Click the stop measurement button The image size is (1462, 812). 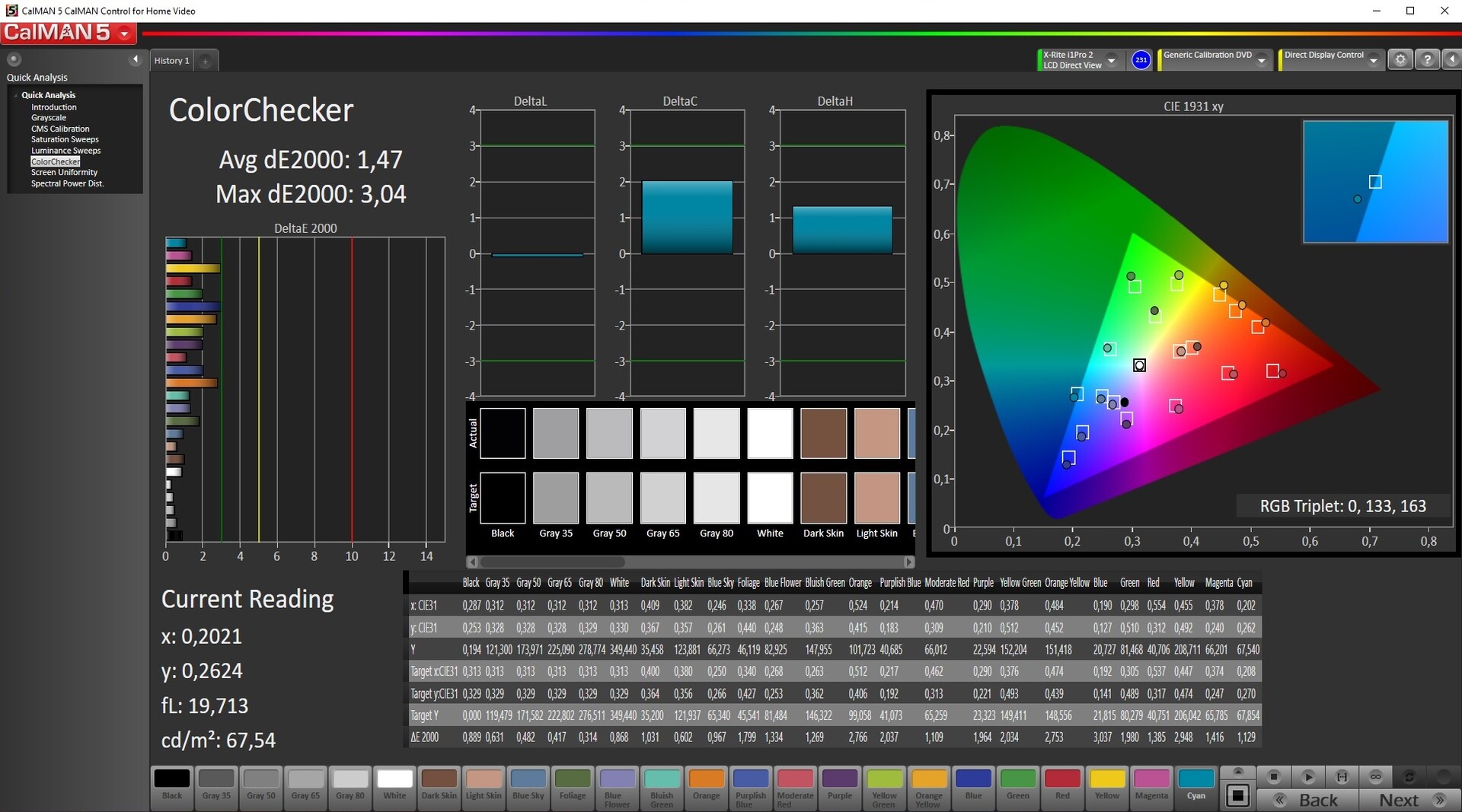click(x=1273, y=777)
